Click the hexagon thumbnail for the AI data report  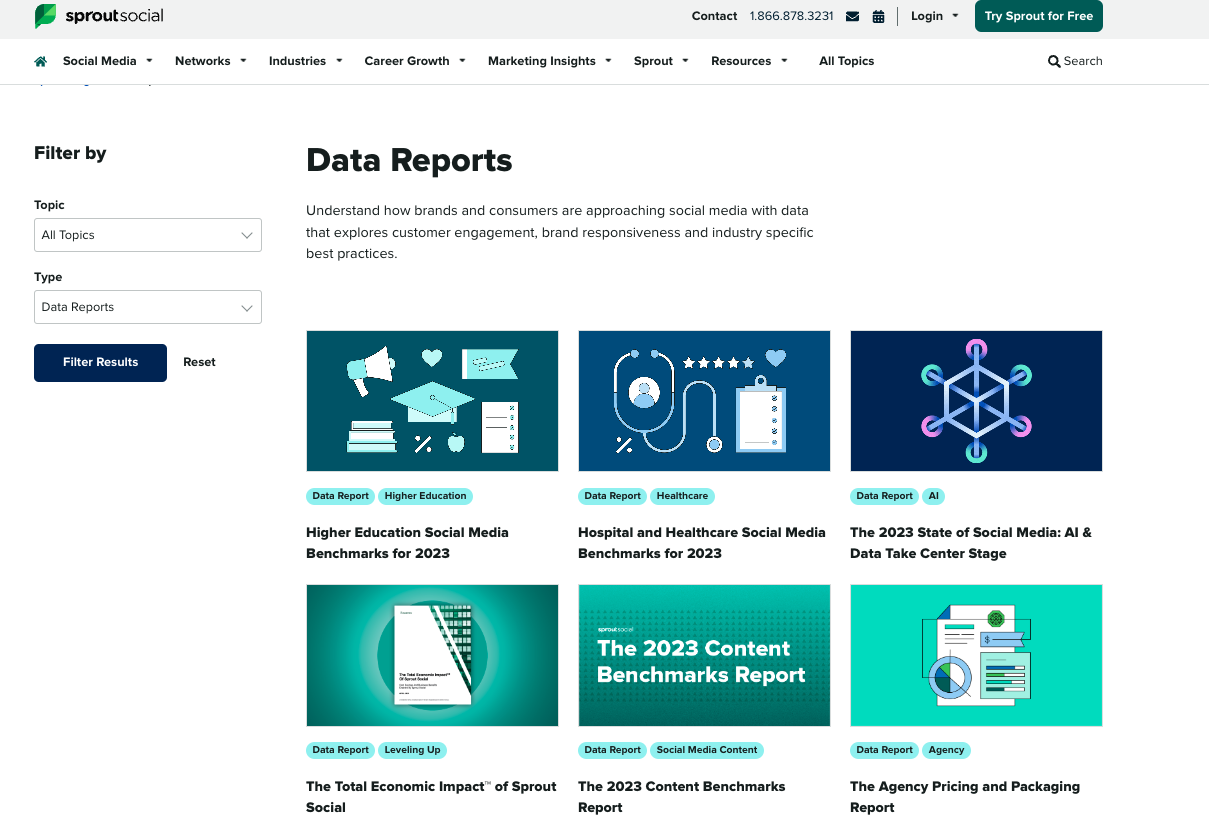[x=975, y=400]
